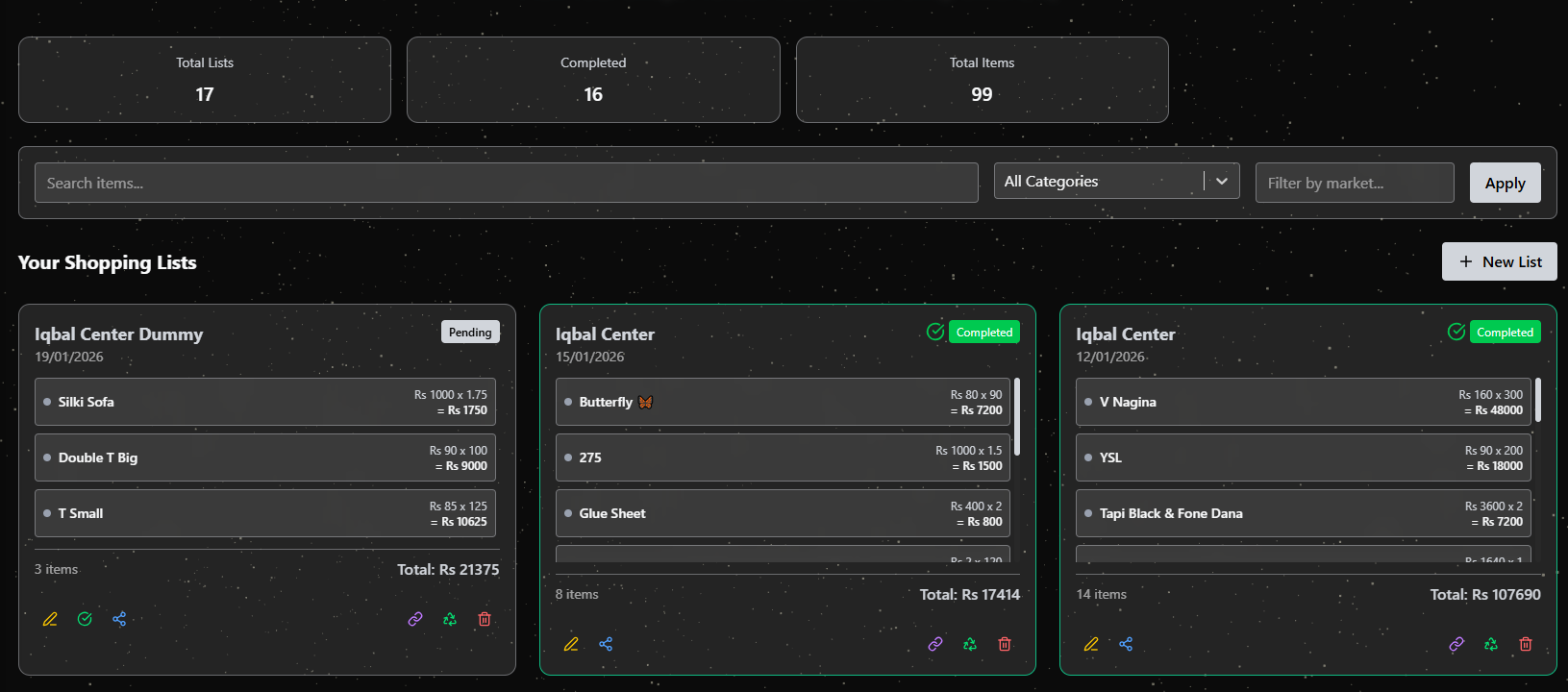Click scrollbar in 15/01/2026 list items
The image size is (1568, 692).
click(x=1017, y=417)
